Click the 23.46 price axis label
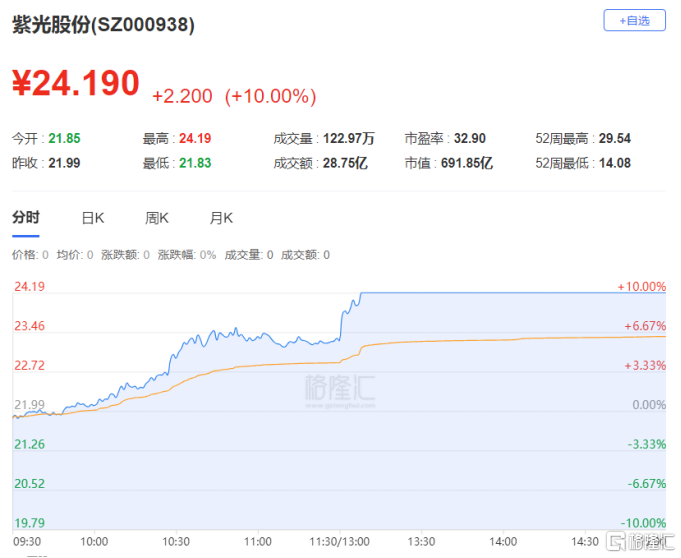 pos(30,326)
